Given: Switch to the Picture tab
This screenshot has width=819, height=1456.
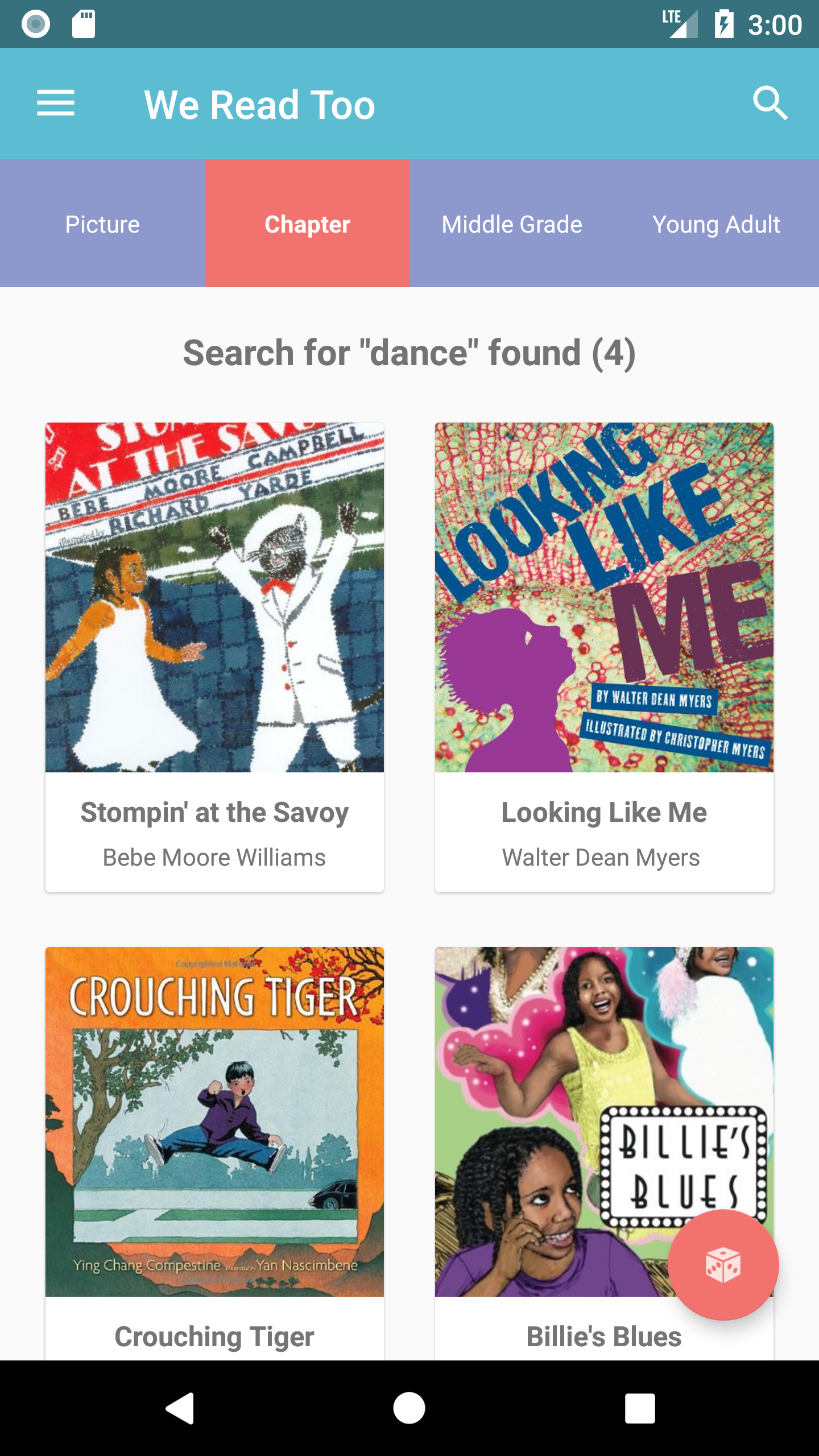Looking at the screenshot, I should pos(102,224).
